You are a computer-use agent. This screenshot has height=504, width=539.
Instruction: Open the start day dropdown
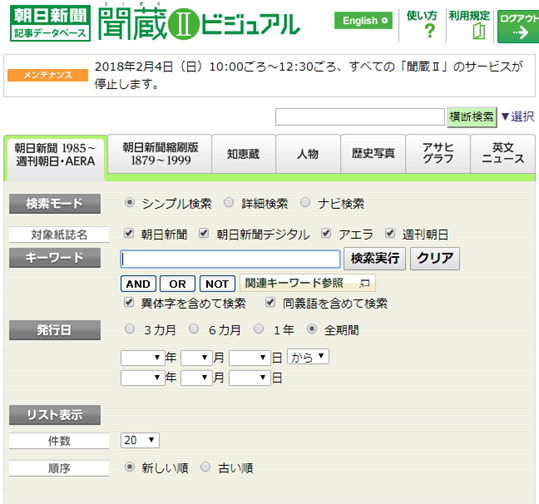(x=250, y=358)
